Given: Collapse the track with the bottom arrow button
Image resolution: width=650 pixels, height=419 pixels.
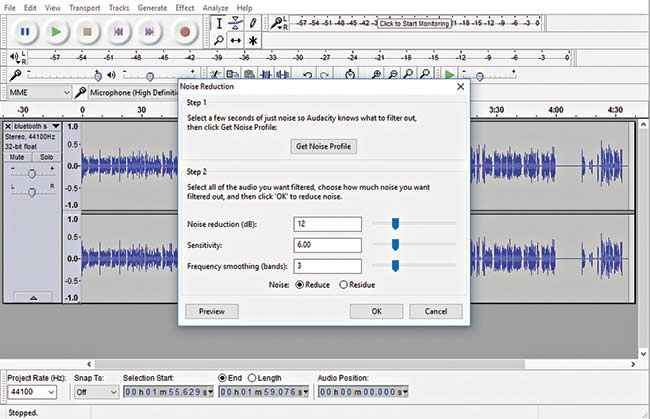Looking at the screenshot, I should pyautogui.click(x=33, y=297).
